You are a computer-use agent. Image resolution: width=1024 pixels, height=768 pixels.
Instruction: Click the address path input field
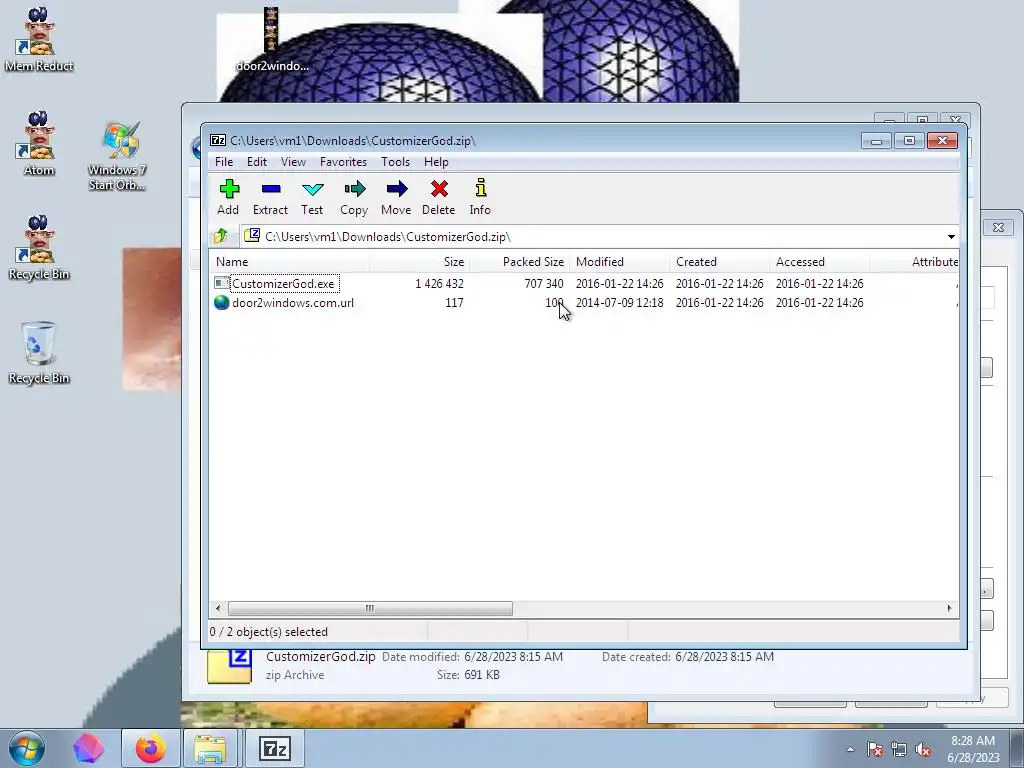tap(592, 236)
